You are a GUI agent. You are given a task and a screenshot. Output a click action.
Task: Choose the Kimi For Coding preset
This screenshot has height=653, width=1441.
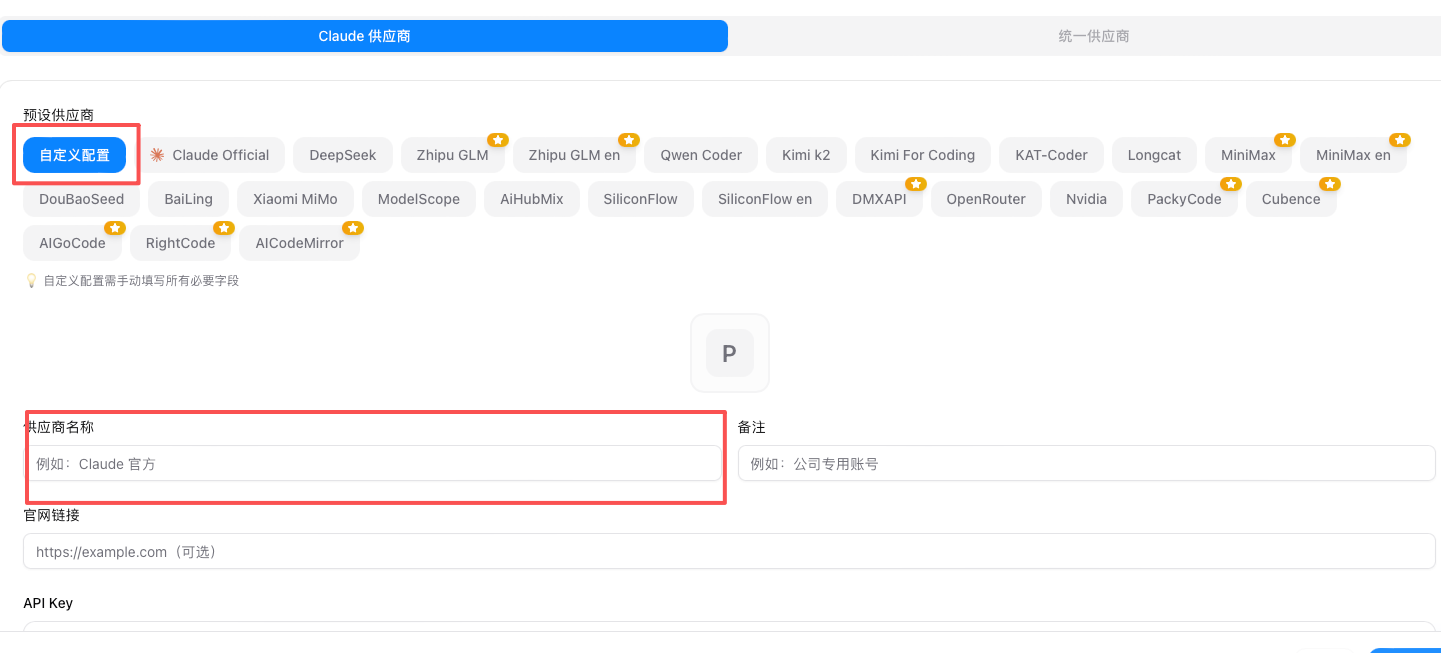[923, 155]
